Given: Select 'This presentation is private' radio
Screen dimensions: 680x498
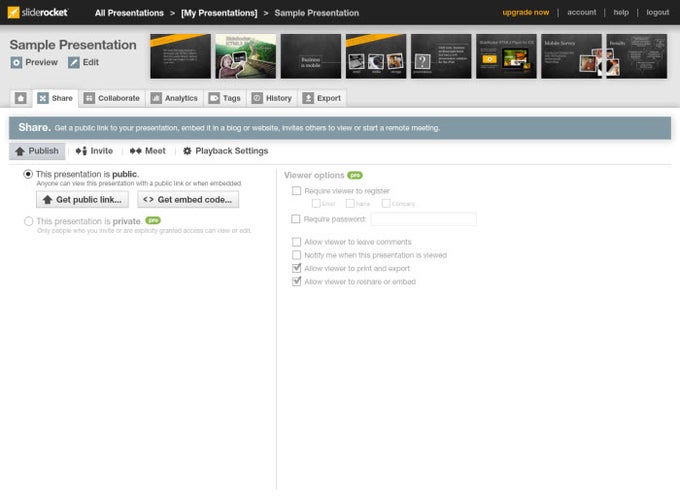Looking at the screenshot, I should [x=28, y=221].
